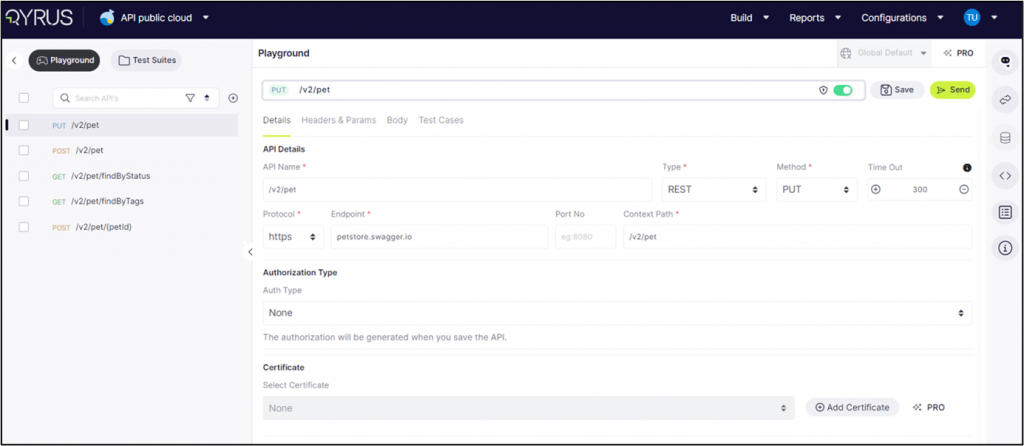Click the Add Certificate button

pyautogui.click(x=852, y=408)
